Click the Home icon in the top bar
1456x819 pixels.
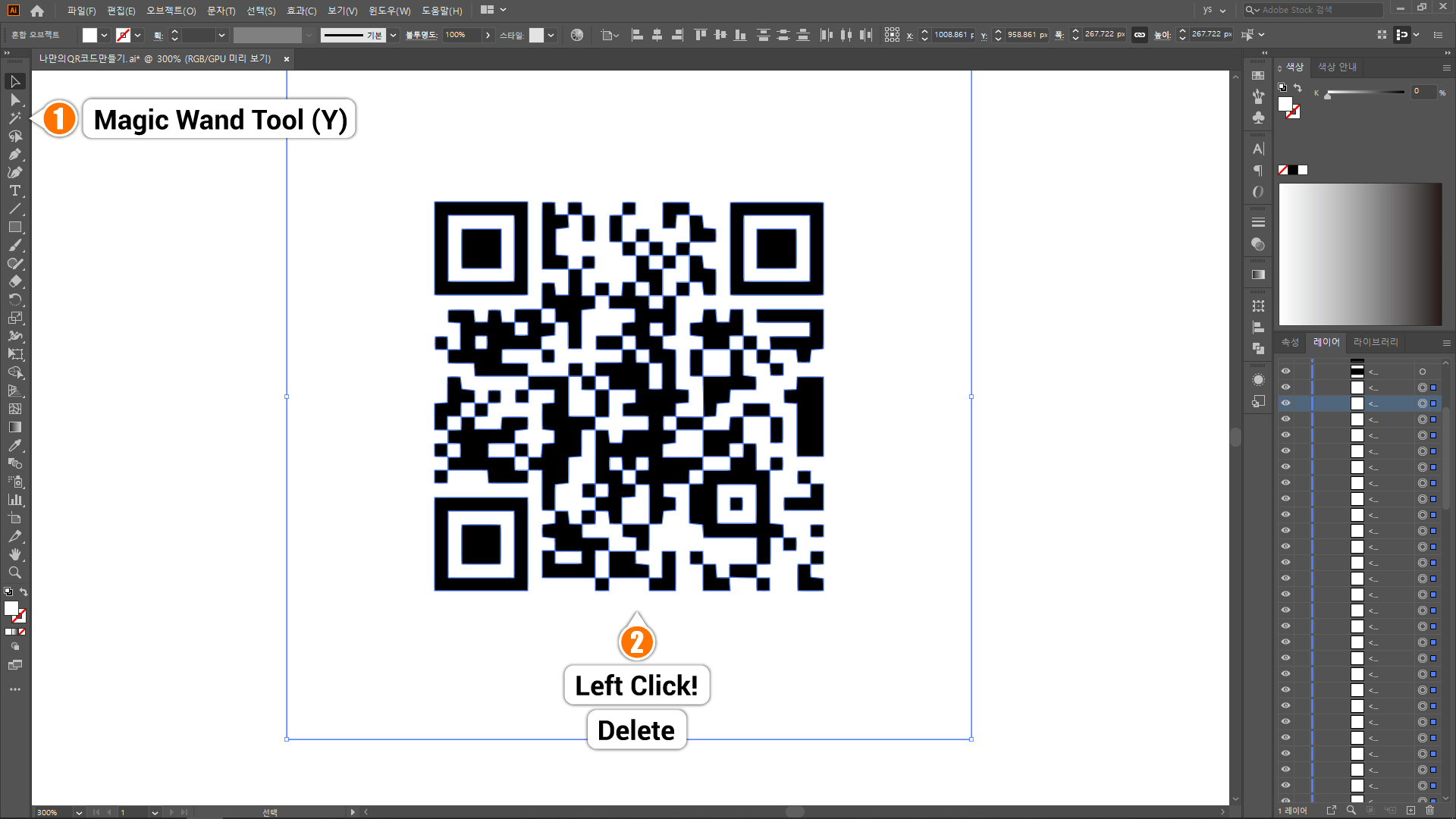(37, 11)
